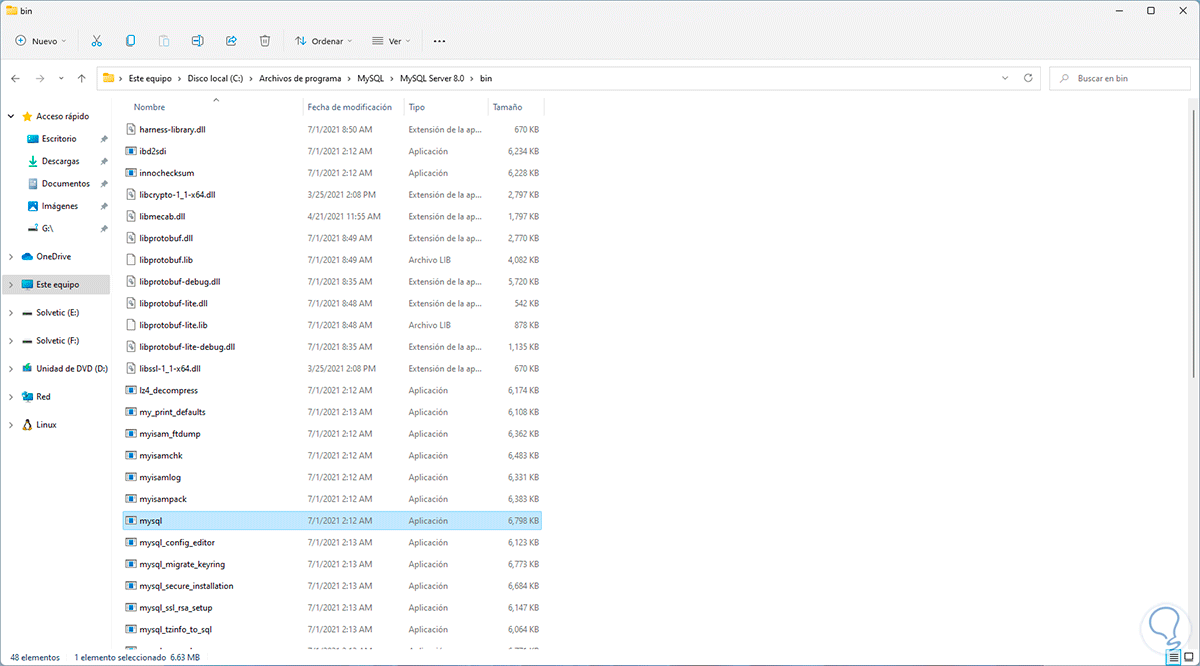Viewport: 1200px width, 666px height.
Task: Click Este equipo in the address path
Action: (150, 78)
